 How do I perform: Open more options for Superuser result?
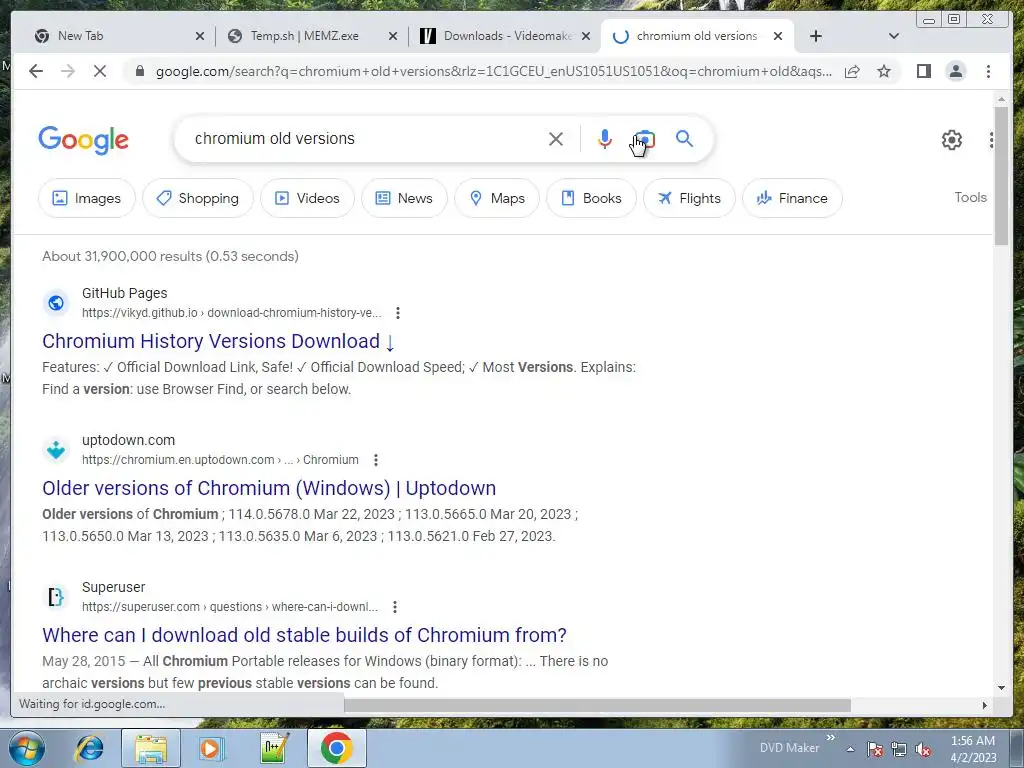tap(394, 607)
